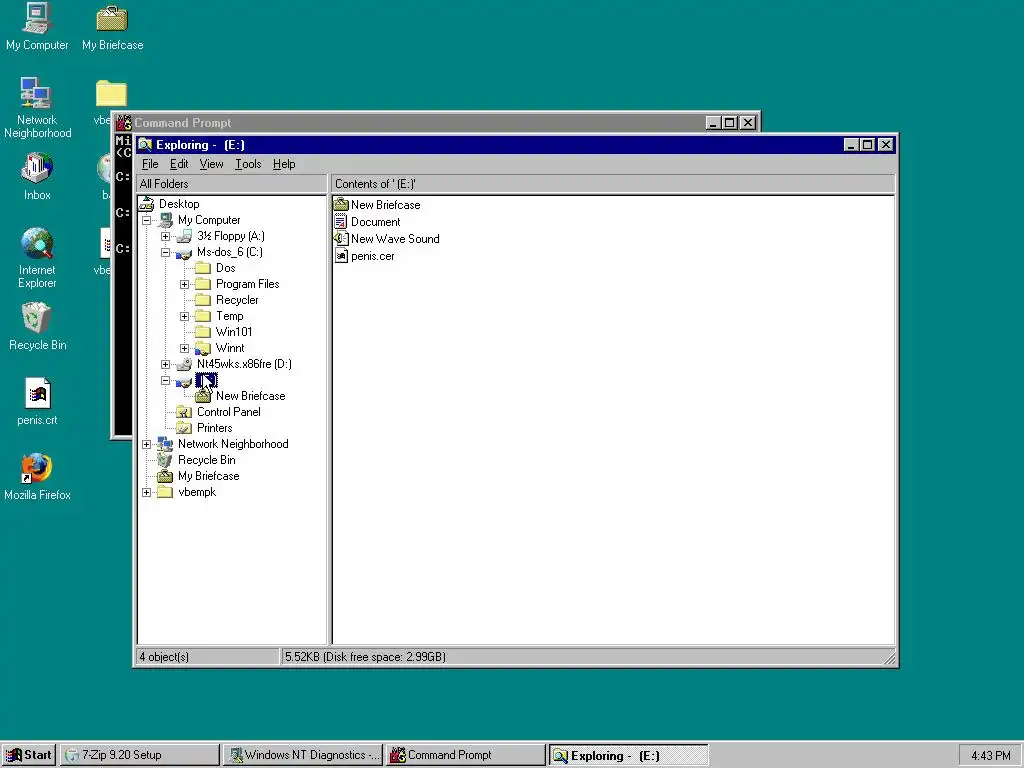Select the Document file icon in contents pane

click(341, 221)
